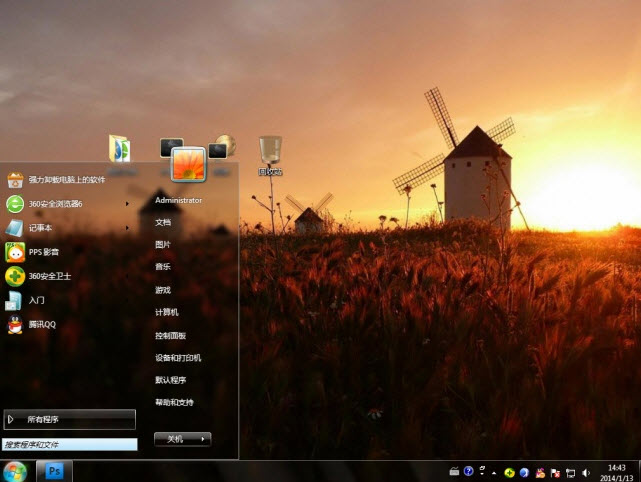Image resolution: width=641 pixels, height=482 pixels.
Task: Open 360安全浏览器6 from the Start menu
Action: point(55,204)
